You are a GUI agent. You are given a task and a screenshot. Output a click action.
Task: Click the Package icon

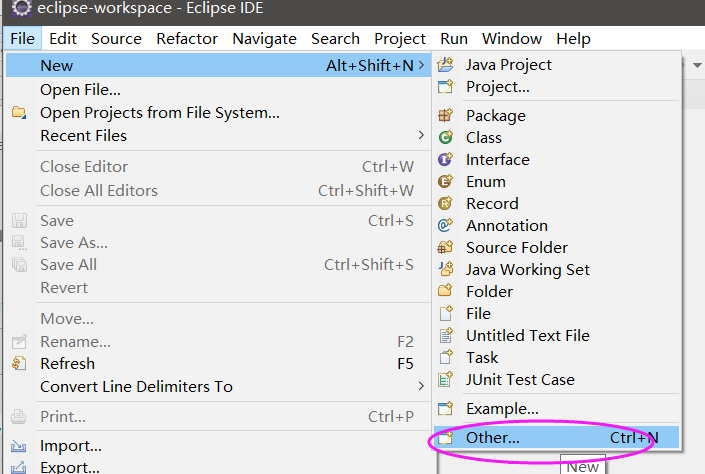pos(446,116)
